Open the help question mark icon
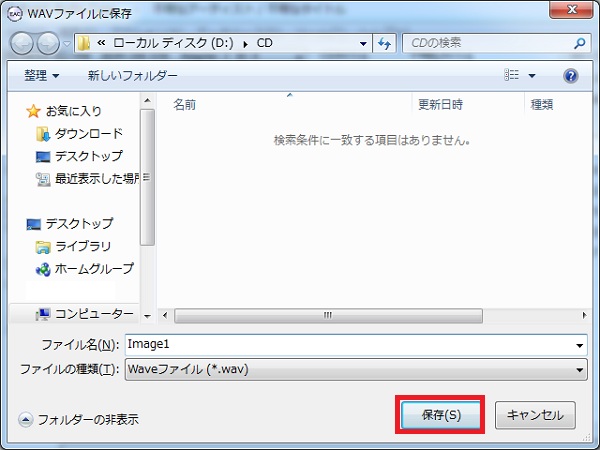The height and width of the screenshot is (450, 600). point(571,76)
